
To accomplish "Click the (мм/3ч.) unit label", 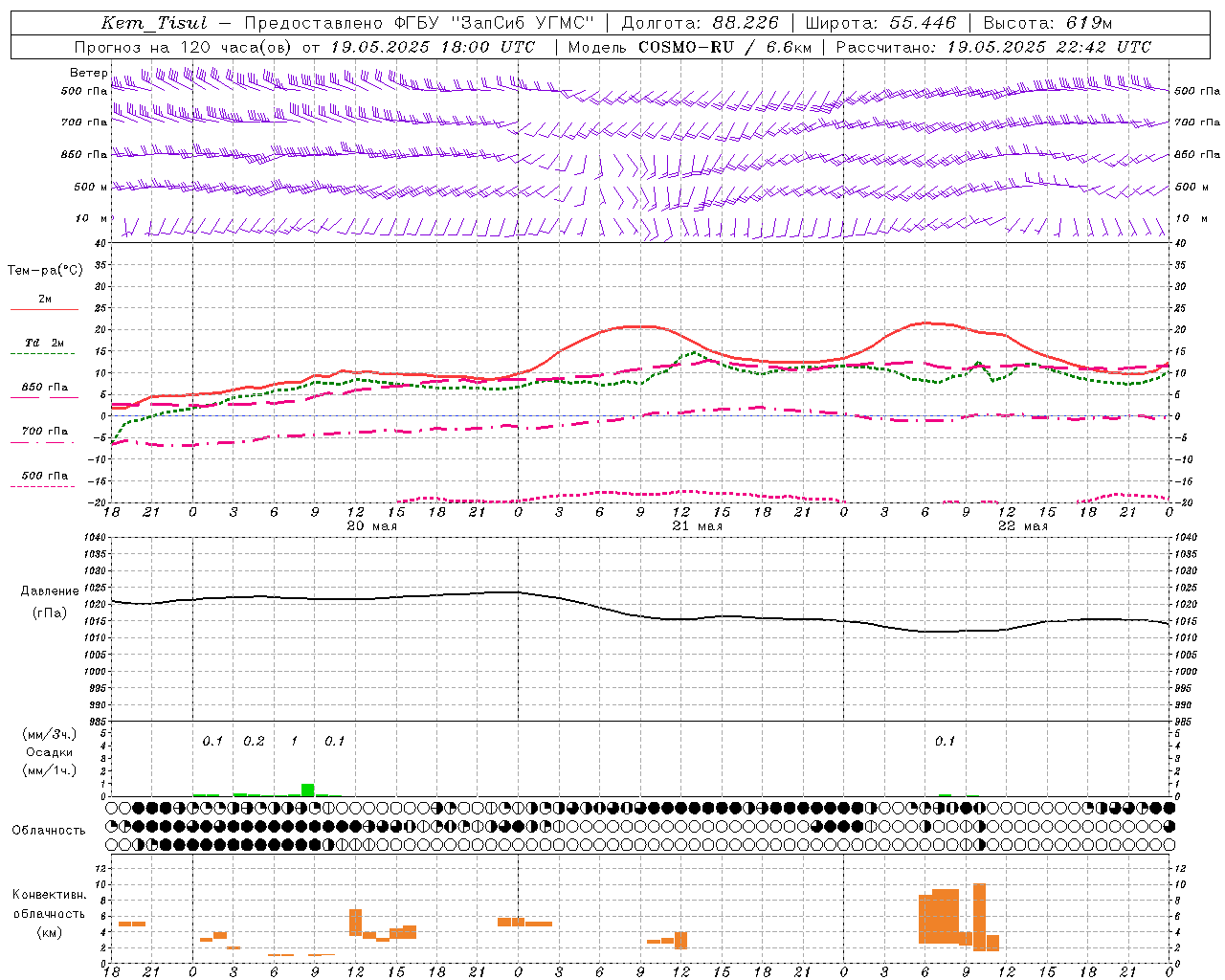I will tap(49, 734).
